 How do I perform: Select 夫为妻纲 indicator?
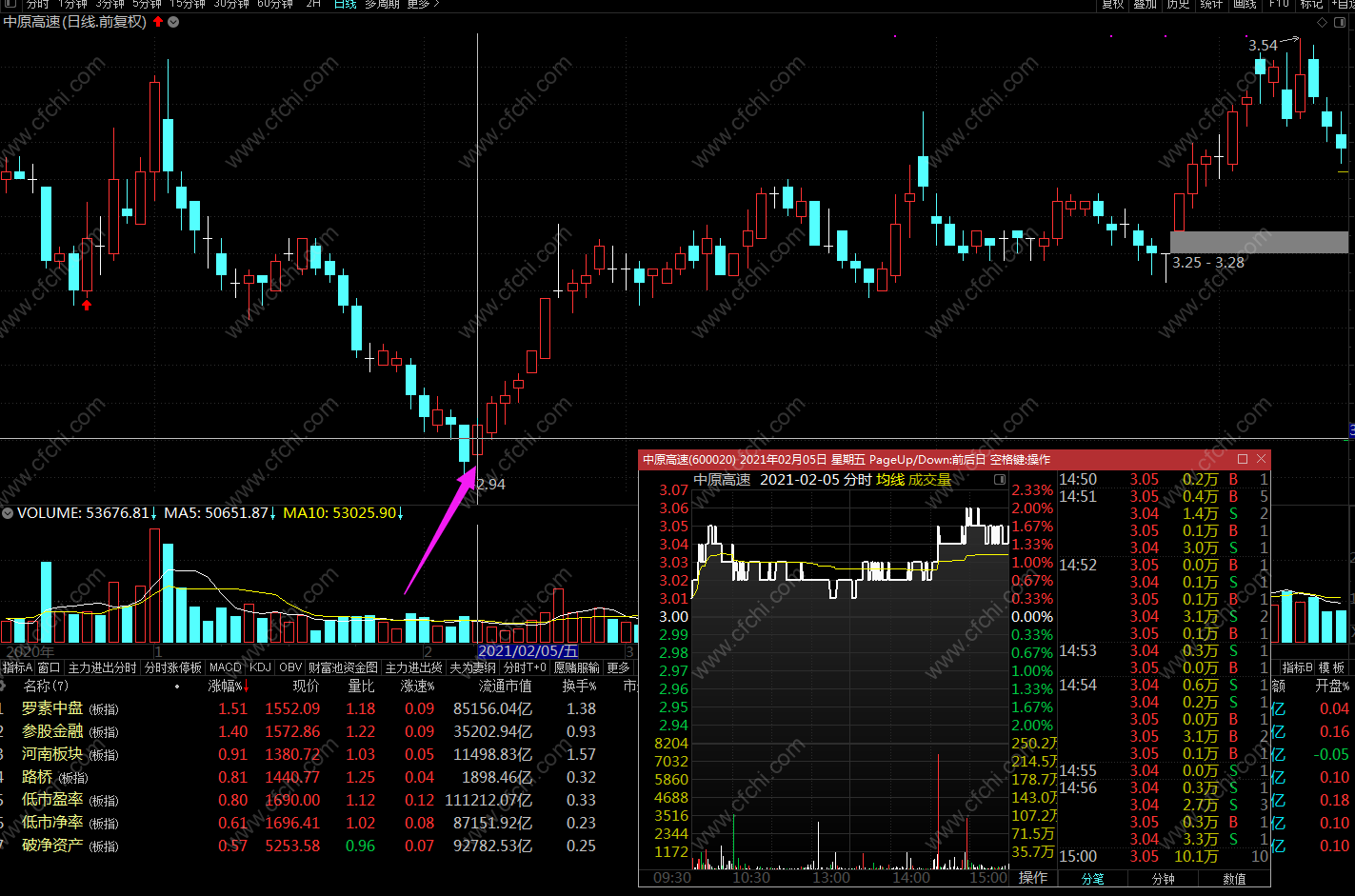472,667
